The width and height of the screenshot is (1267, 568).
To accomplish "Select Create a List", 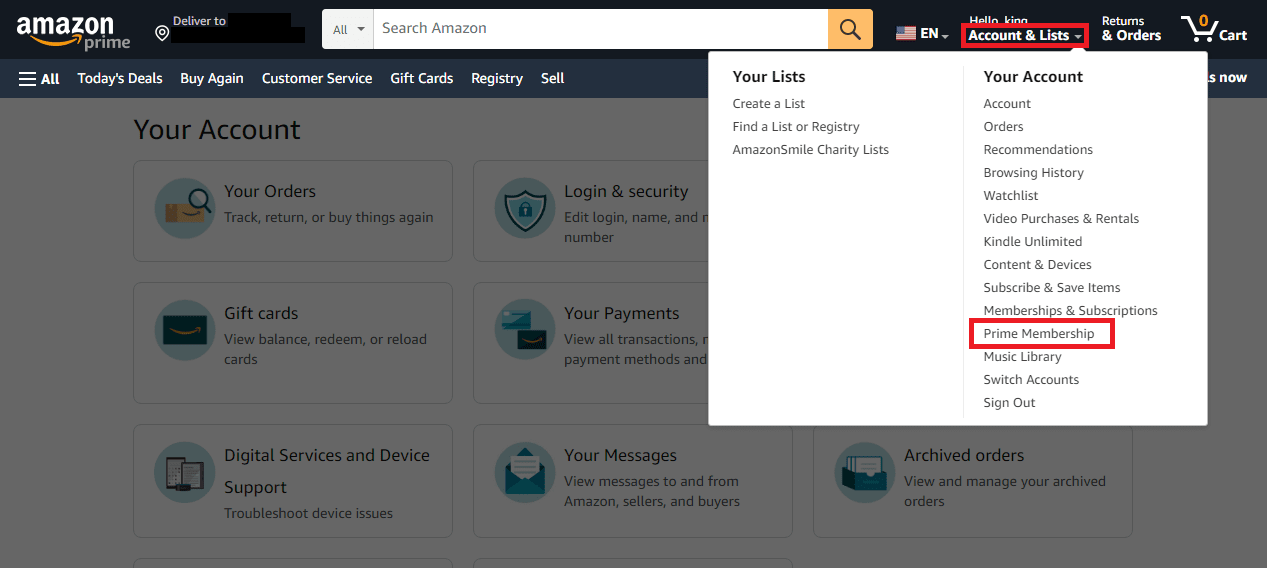I will [768, 104].
